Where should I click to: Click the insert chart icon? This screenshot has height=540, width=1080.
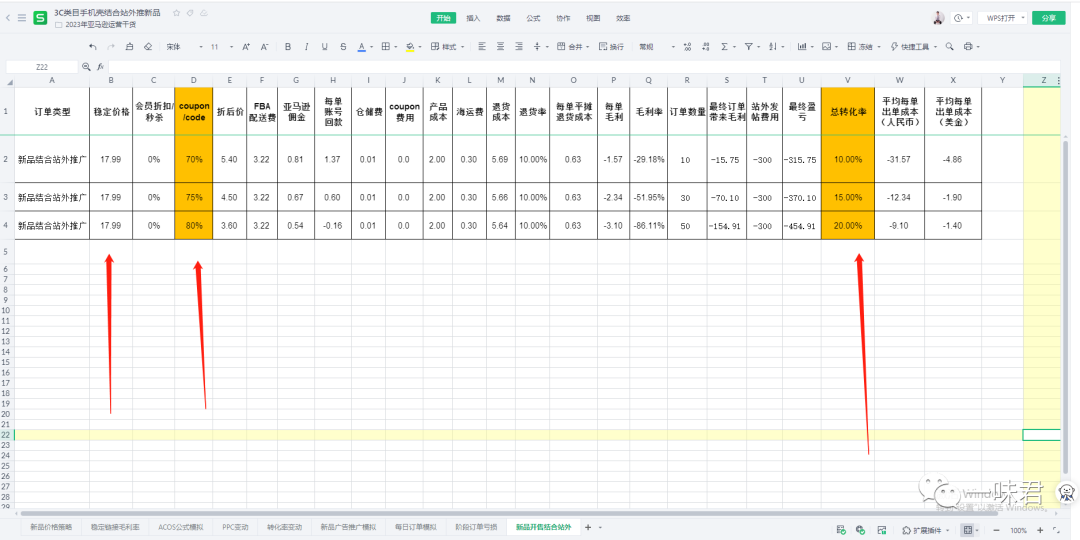point(803,47)
